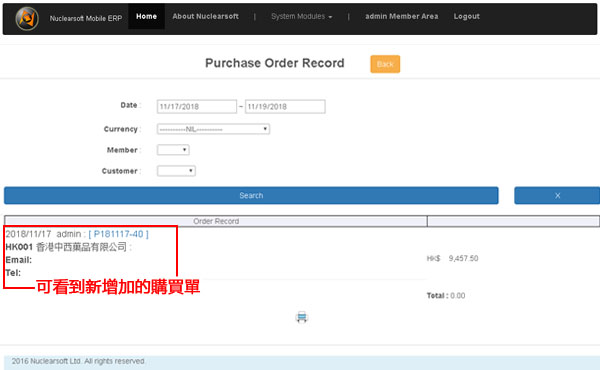Click the blue Search button
This screenshot has height=370, width=600.
[x=251, y=196]
